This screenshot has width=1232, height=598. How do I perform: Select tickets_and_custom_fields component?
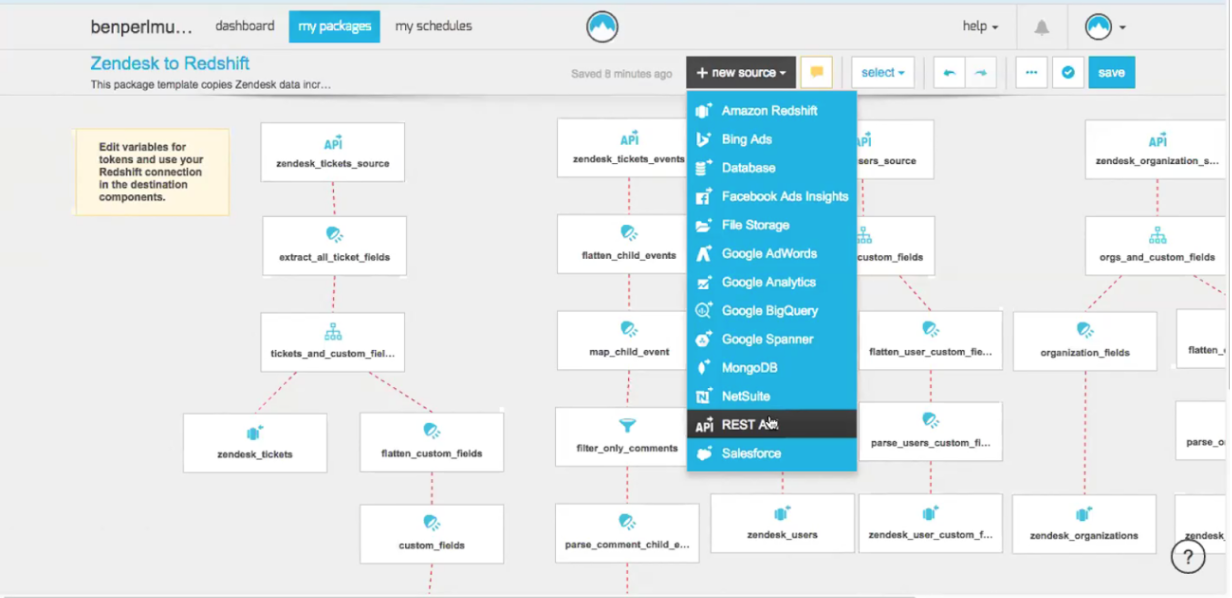coord(333,342)
